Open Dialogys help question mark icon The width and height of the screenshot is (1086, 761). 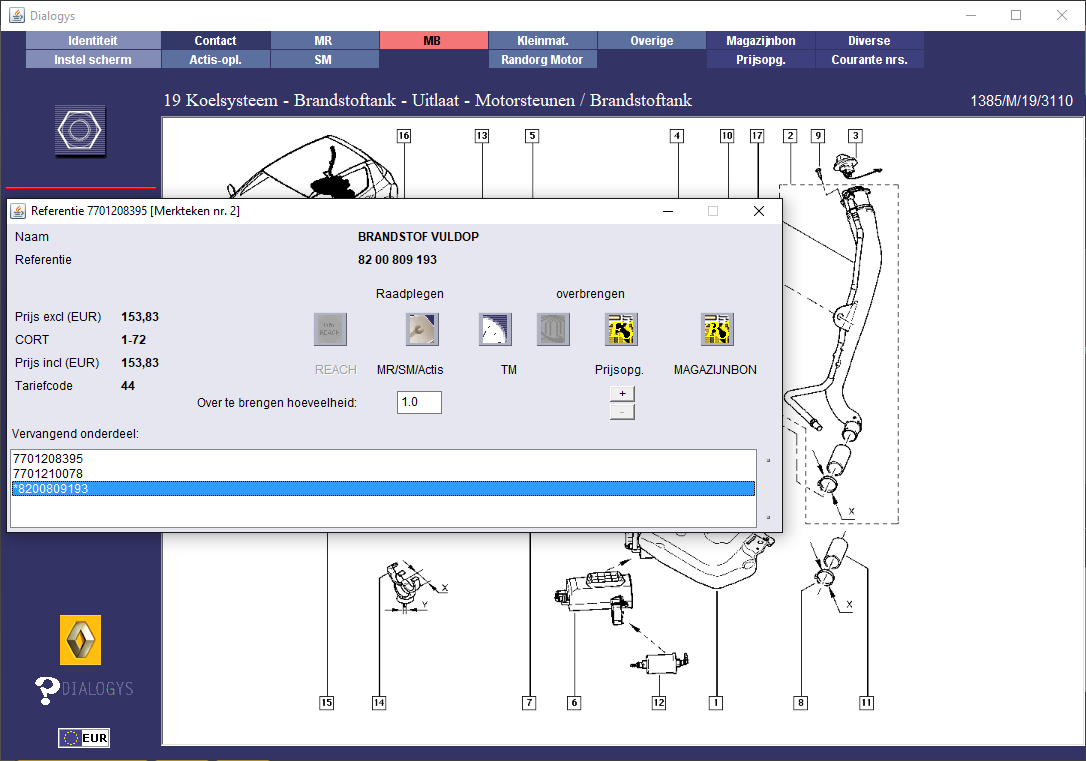47,689
